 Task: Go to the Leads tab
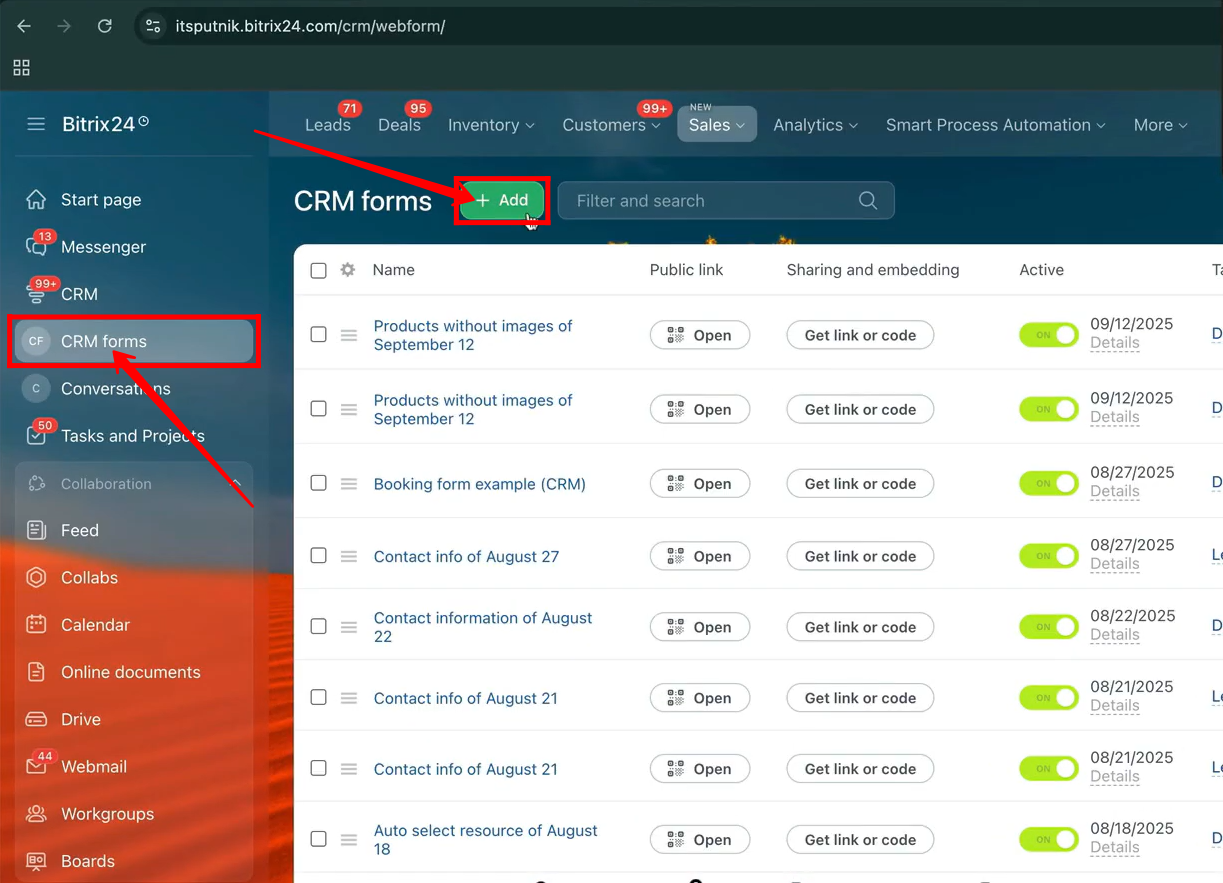tap(327, 125)
